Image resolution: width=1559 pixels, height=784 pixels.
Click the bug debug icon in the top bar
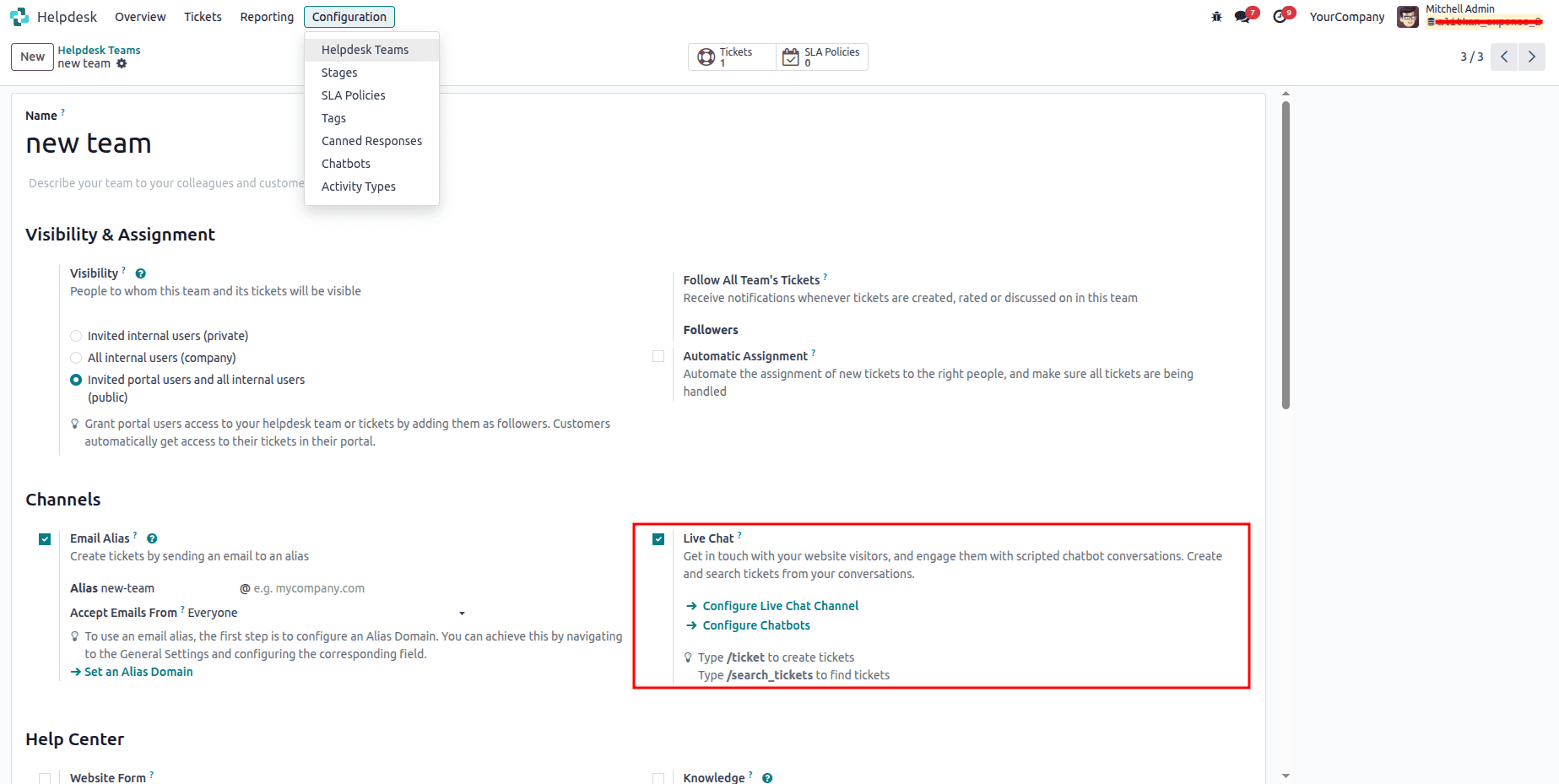tap(1215, 16)
